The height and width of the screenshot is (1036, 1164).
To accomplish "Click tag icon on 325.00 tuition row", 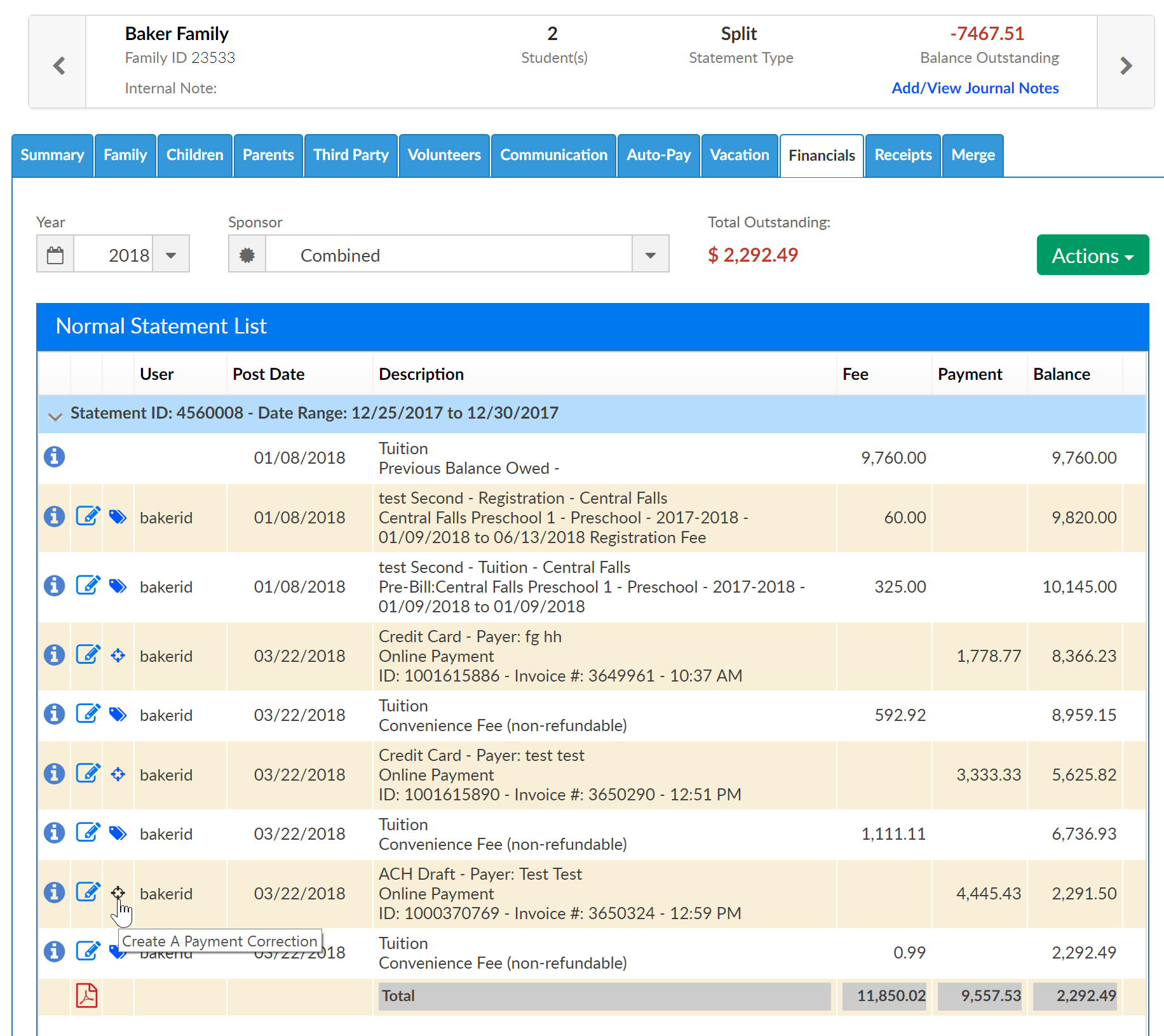I will pos(118,586).
